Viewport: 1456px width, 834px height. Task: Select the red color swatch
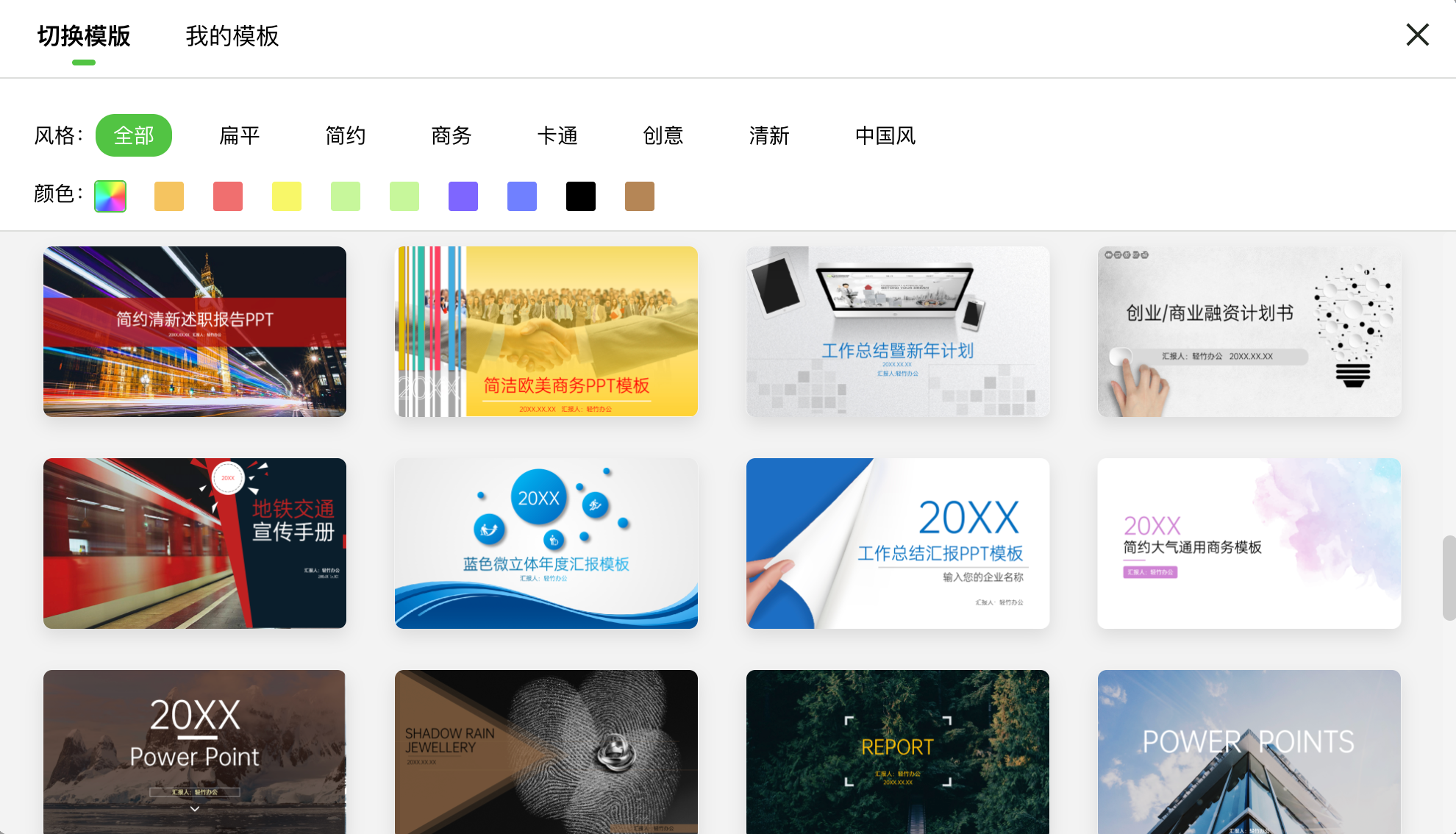227,196
